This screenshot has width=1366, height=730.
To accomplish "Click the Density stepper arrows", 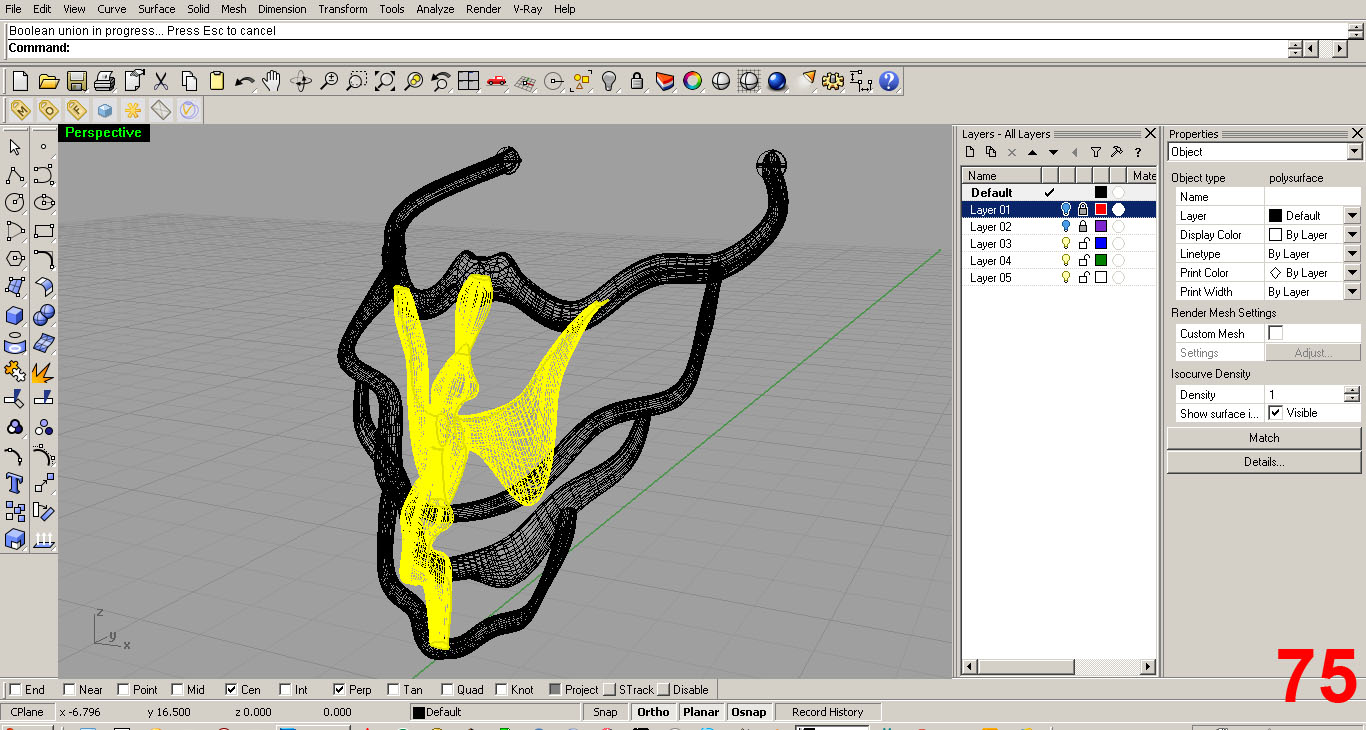I will point(1352,394).
